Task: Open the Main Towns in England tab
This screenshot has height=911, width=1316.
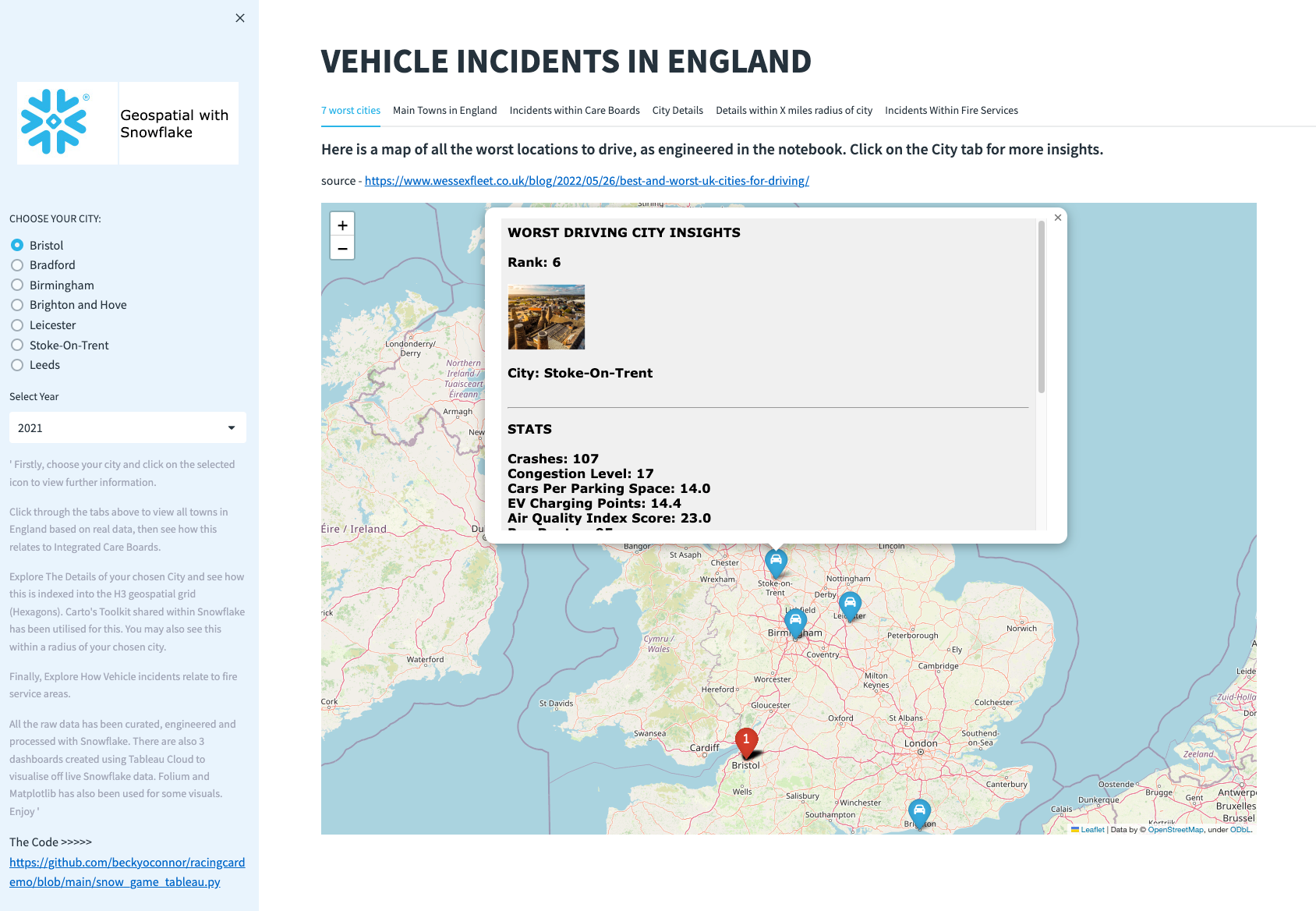Action: (444, 111)
